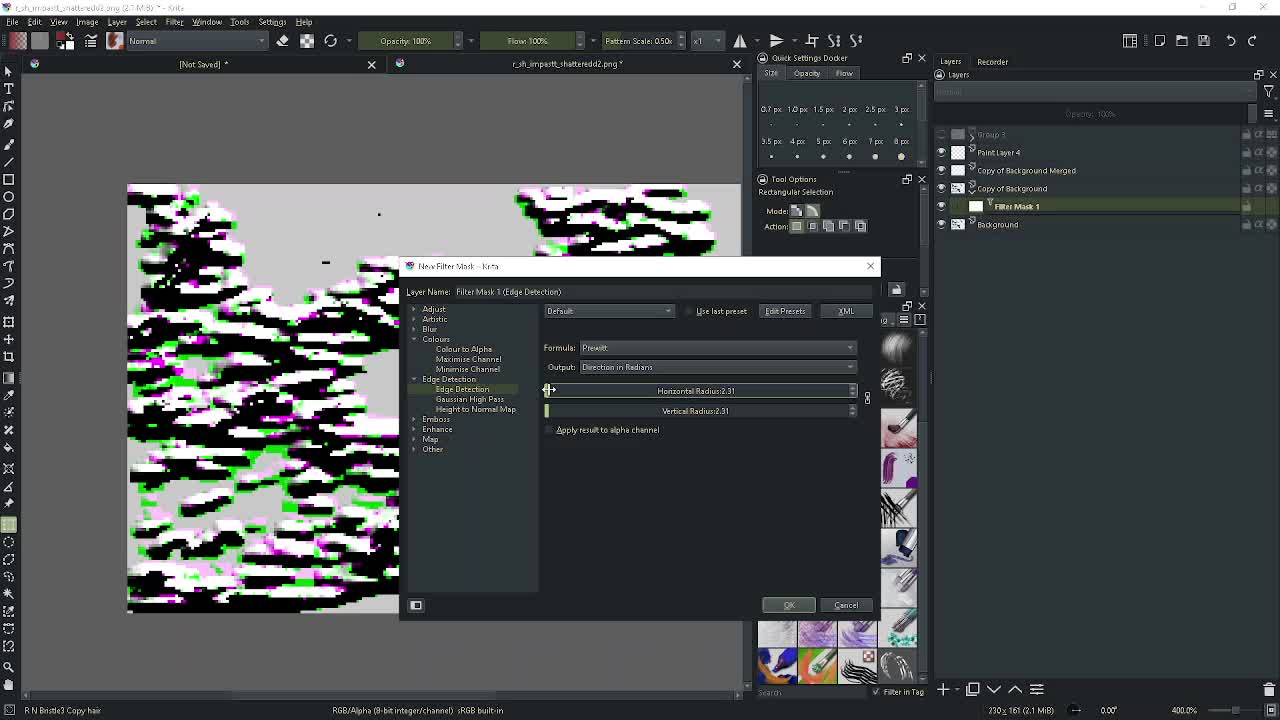Switch to the Recorder docker tab
The width and height of the screenshot is (1280, 720).
point(992,62)
